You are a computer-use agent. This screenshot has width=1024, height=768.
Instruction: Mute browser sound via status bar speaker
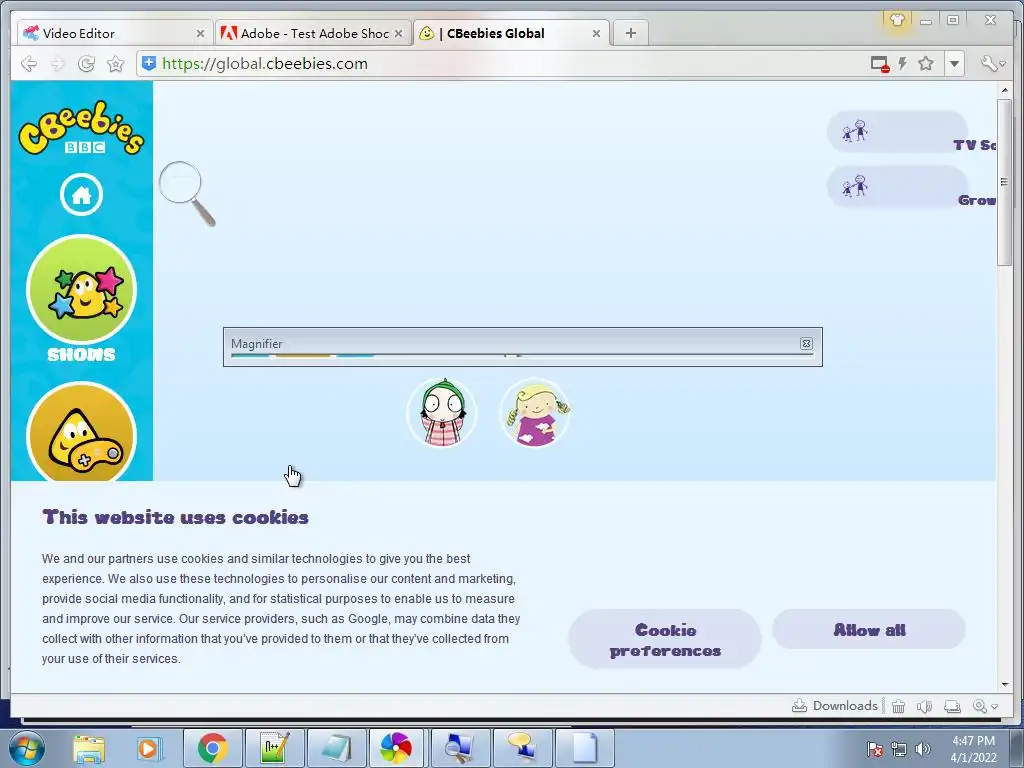[x=924, y=706]
